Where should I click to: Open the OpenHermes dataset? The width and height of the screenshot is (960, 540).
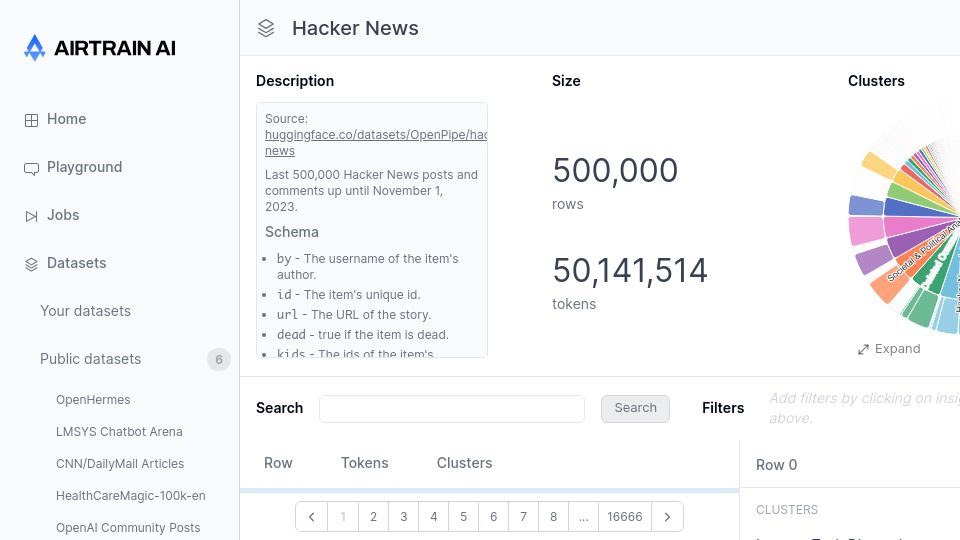[93, 400]
